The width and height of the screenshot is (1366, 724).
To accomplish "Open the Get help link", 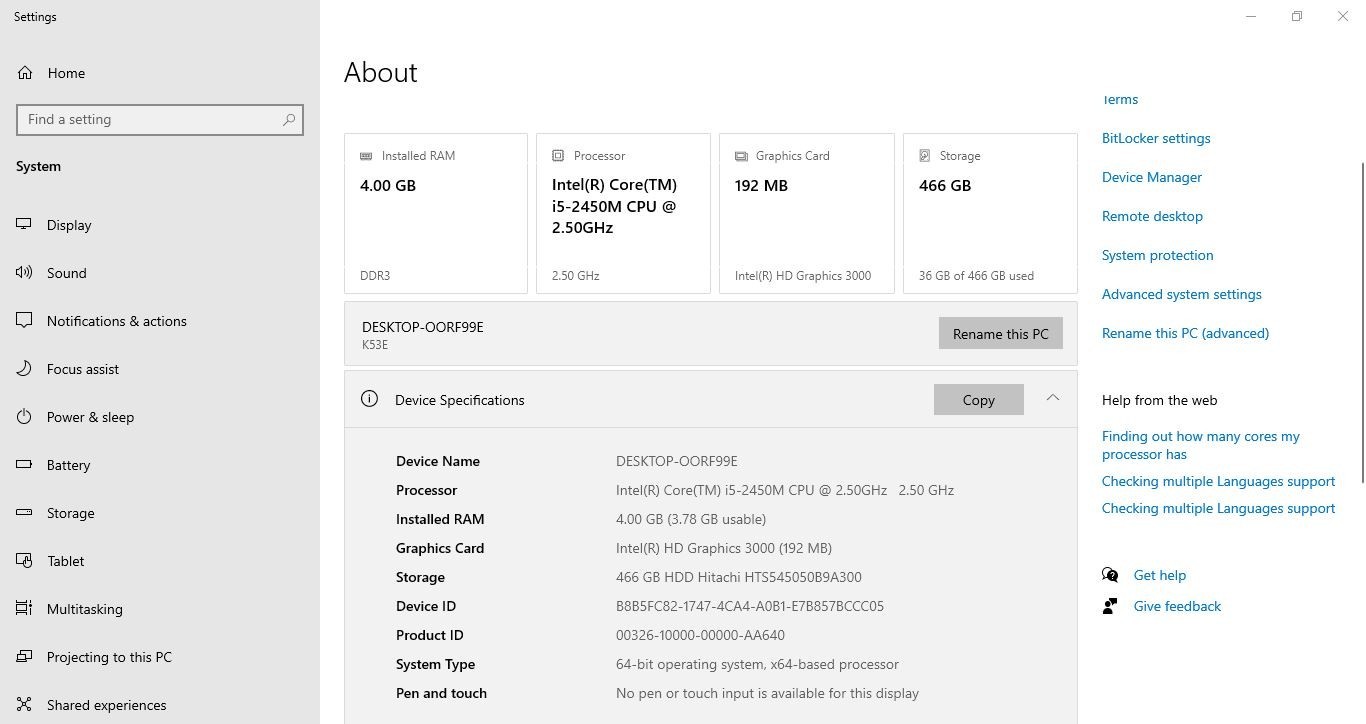I will (1159, 575).
